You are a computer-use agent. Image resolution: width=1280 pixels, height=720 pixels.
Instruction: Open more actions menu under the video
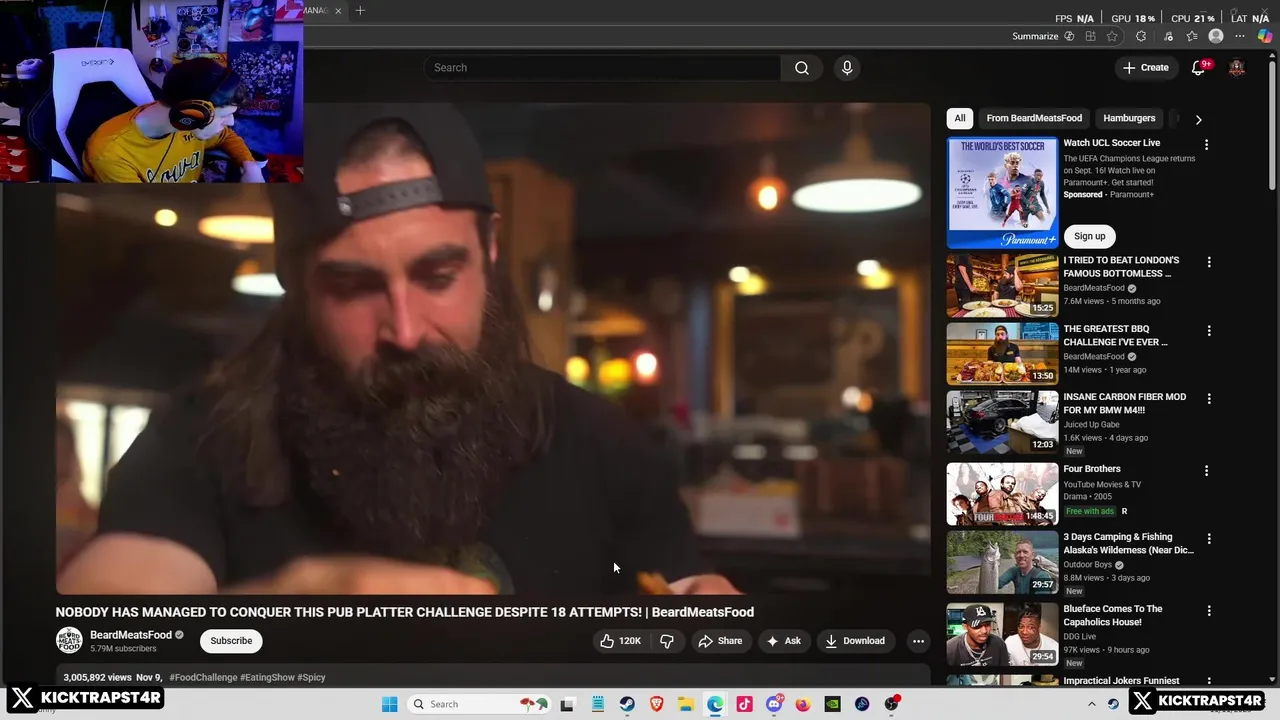coord(918,641)
